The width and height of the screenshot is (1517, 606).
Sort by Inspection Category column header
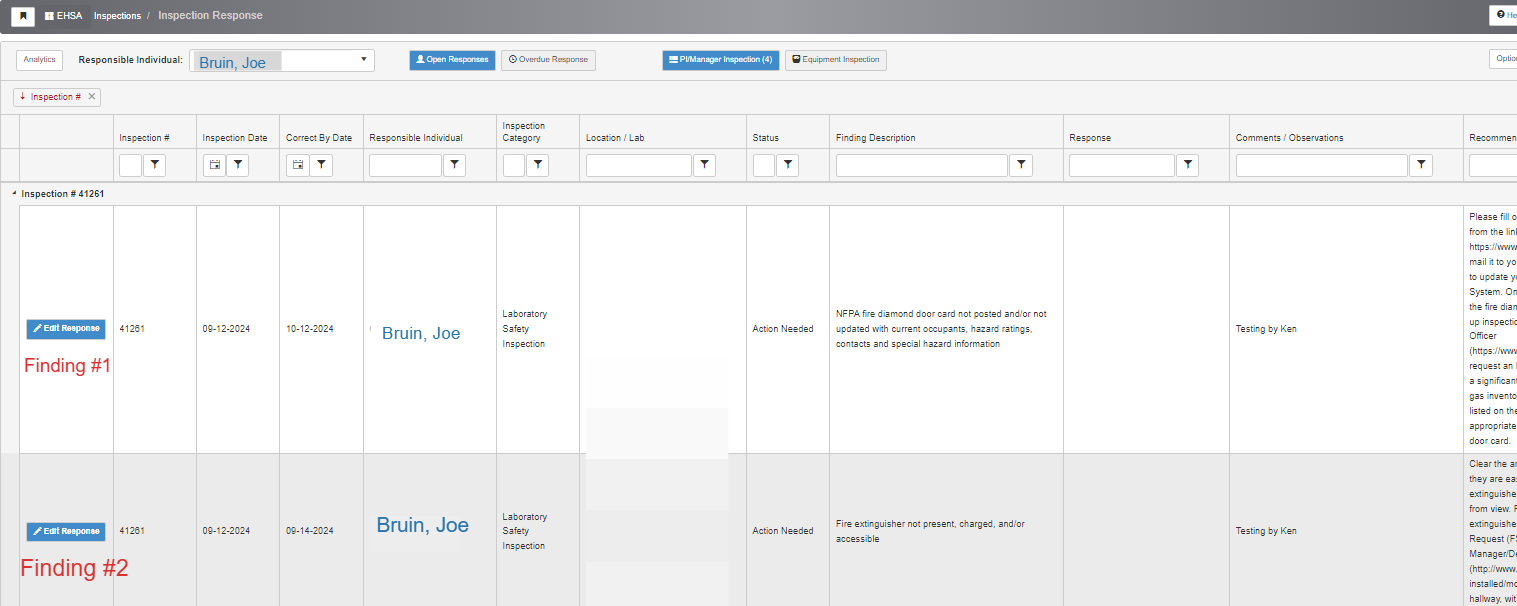(524, 132)
